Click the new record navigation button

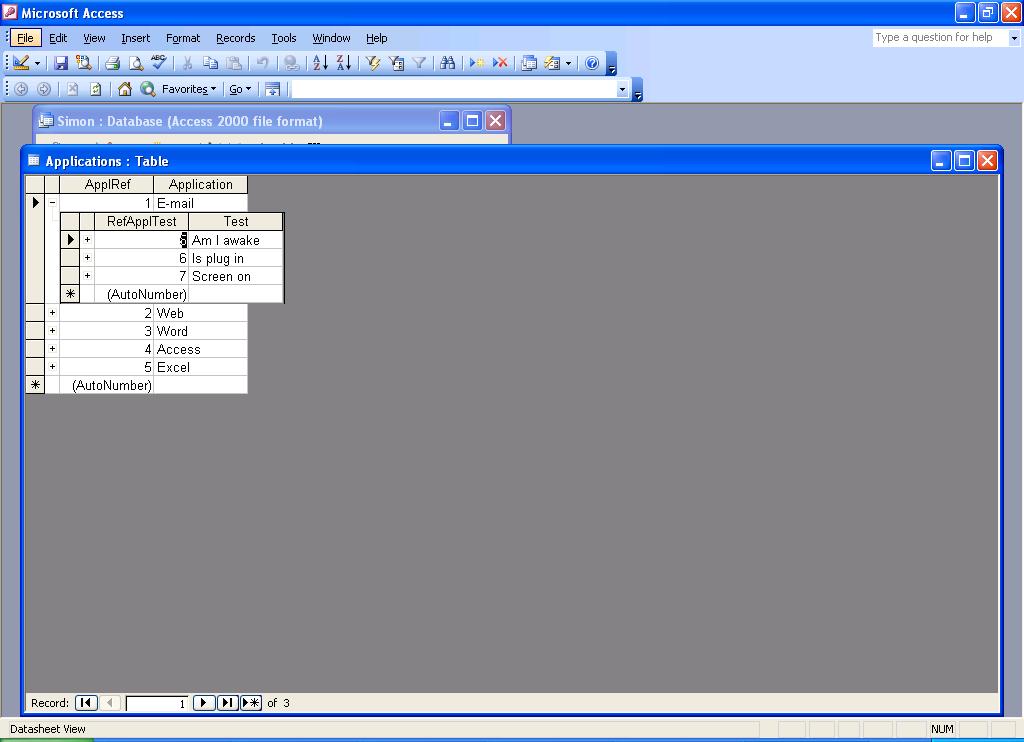[251, 703]
